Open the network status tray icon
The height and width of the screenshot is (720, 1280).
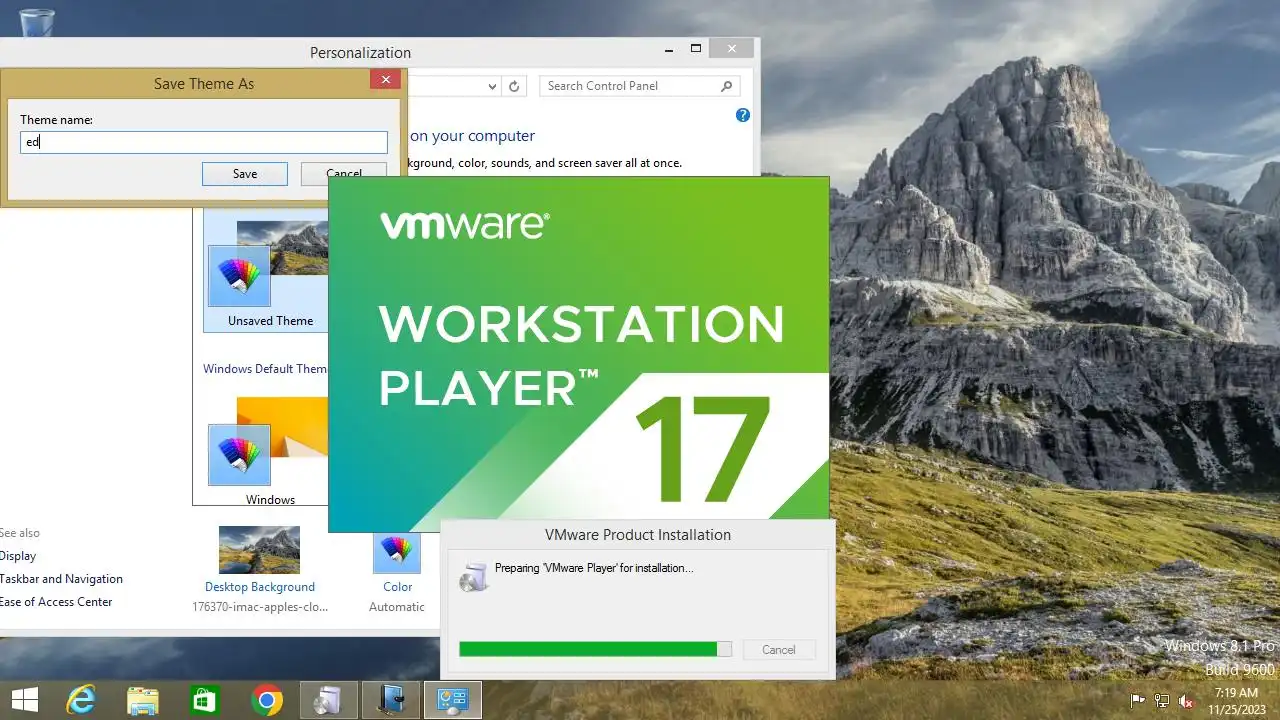[x=1162, y=700]
